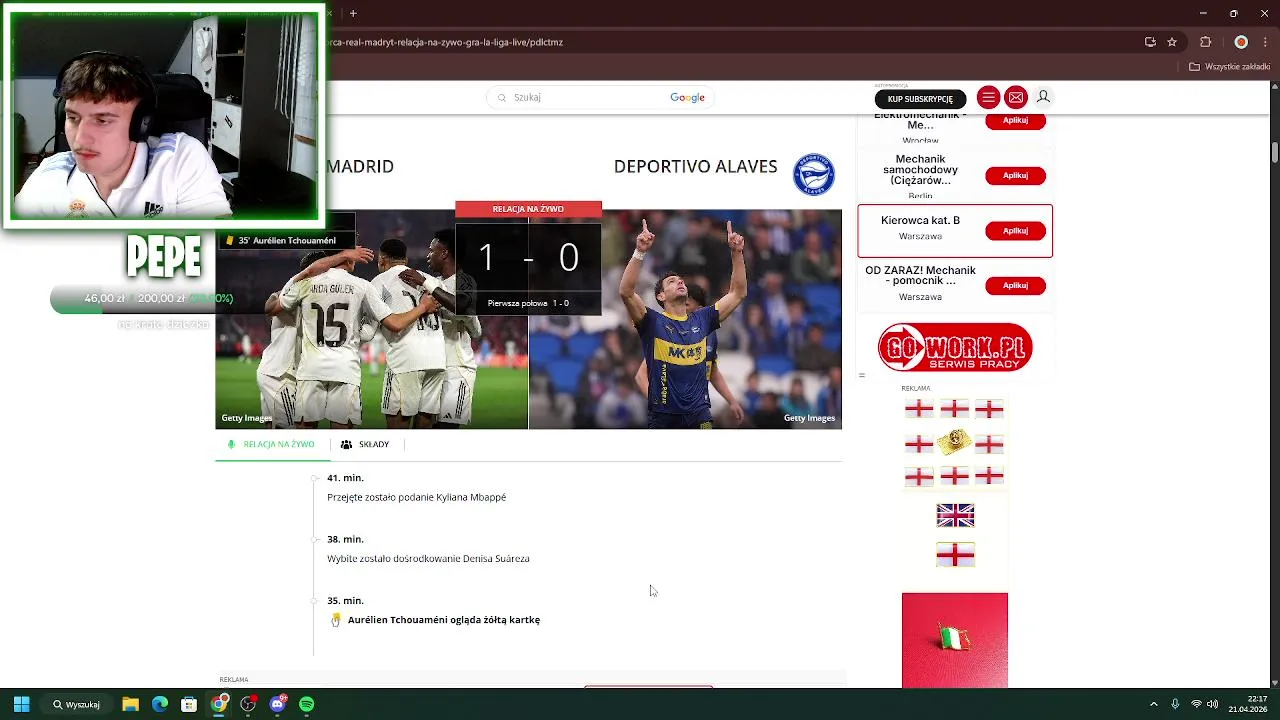
Task: Switch to the SKŁADY tab
Action: (364, 444)
